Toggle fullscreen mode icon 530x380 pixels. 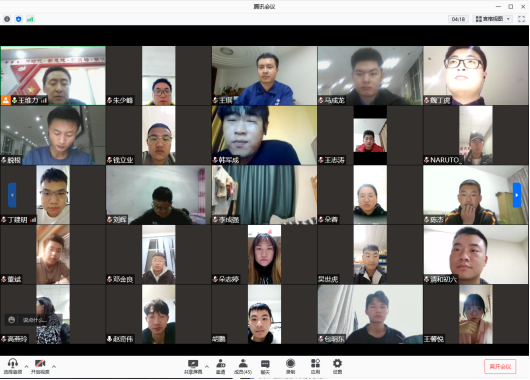(x=522, y=19)
